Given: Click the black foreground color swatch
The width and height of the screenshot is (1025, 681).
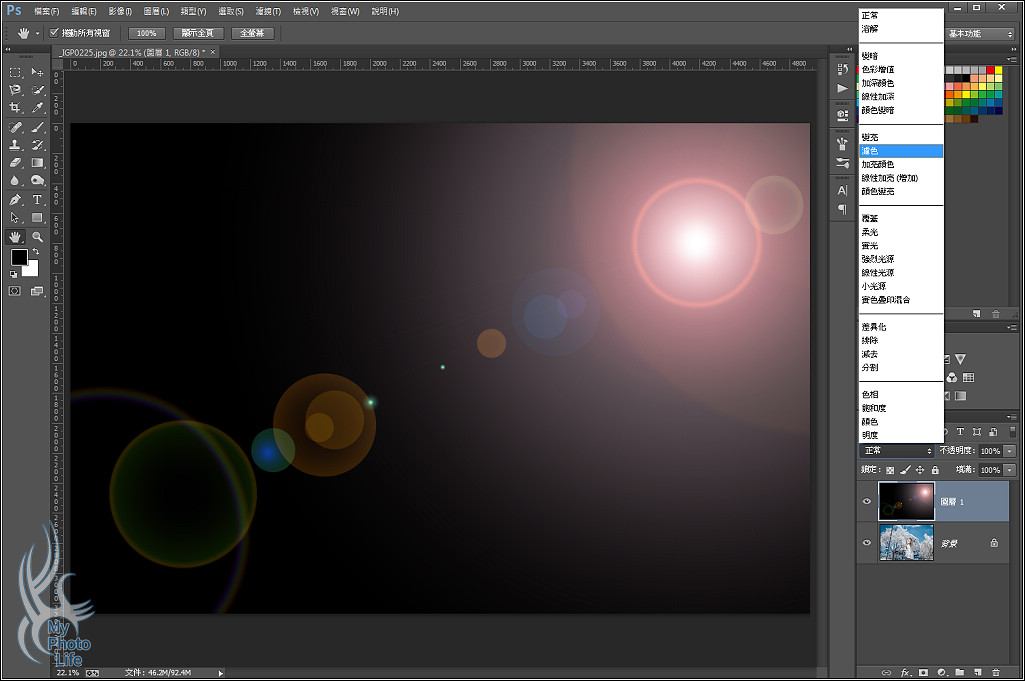Looking at the screenshot, I should (x=19, y=258).
